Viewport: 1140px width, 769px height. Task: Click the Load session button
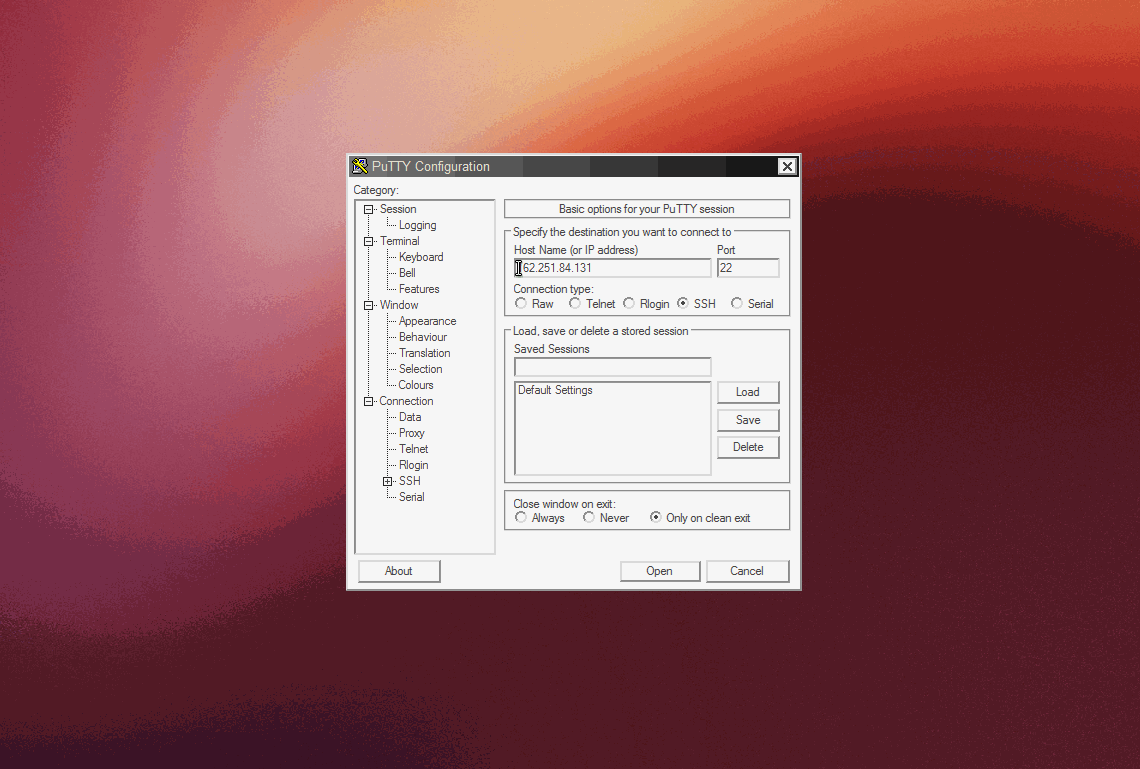coord(747,392)
